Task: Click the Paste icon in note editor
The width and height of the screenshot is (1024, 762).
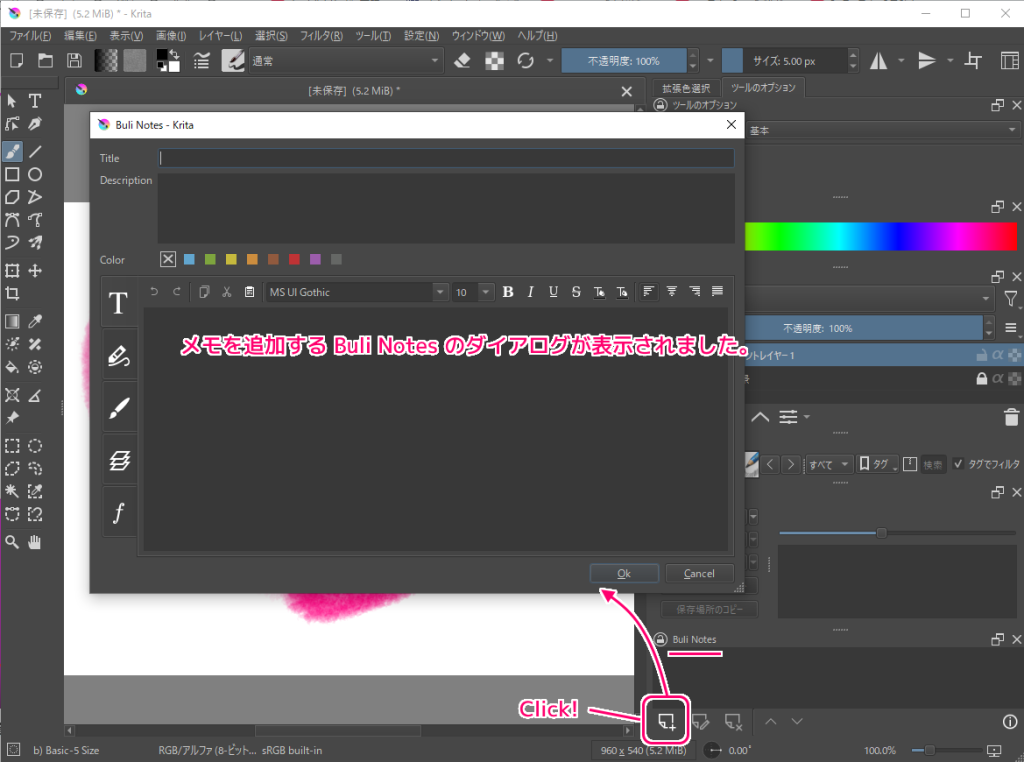Action: 249,292
